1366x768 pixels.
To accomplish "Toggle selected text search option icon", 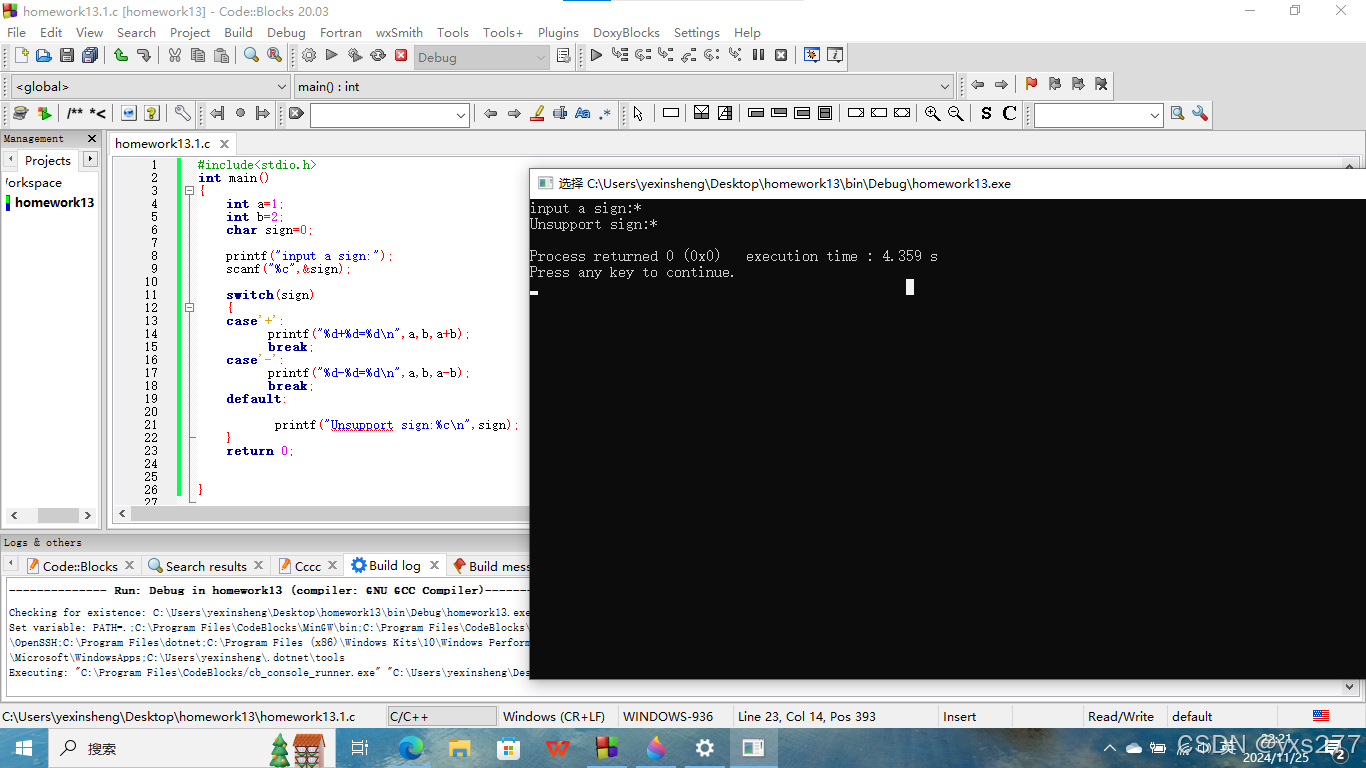I will [560, 114].
